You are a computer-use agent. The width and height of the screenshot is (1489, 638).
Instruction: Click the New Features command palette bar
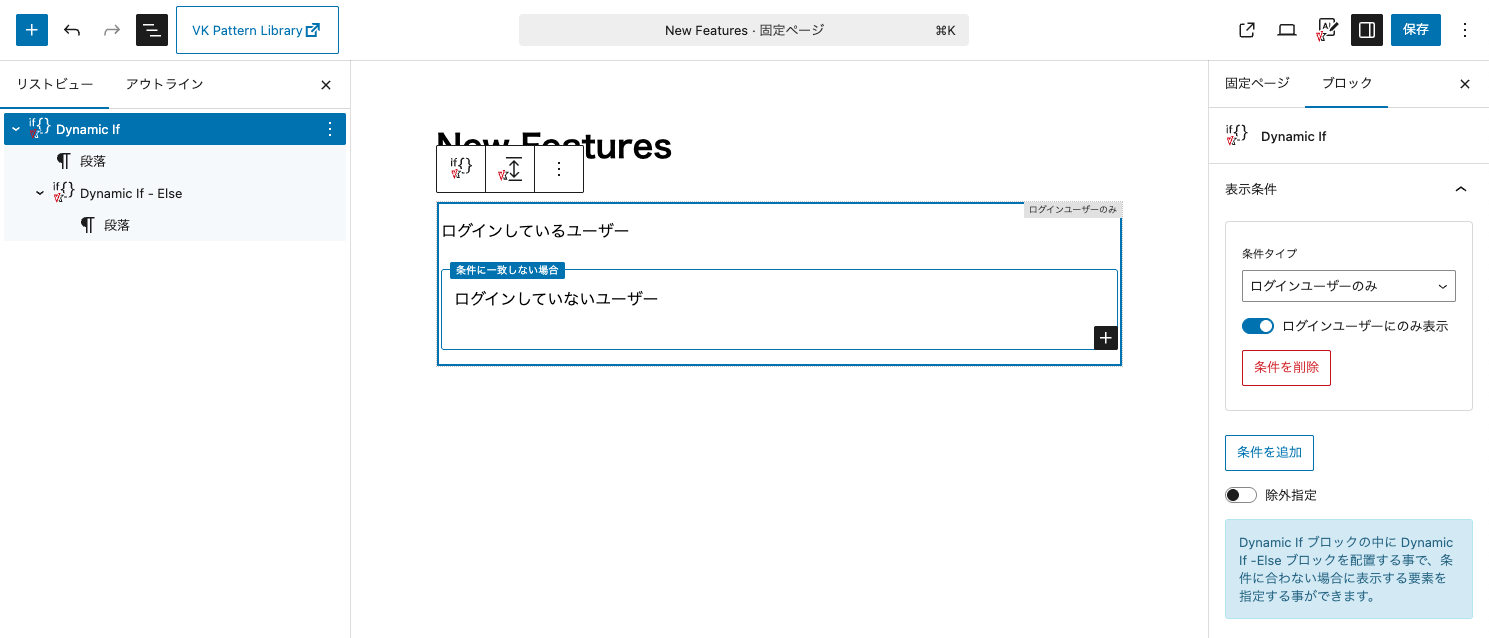743,30
